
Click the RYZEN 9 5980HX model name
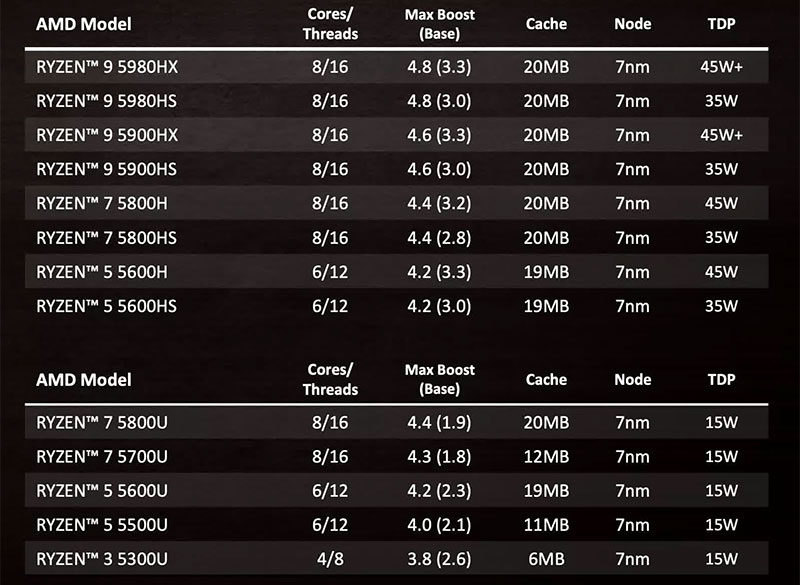[107, 67]
